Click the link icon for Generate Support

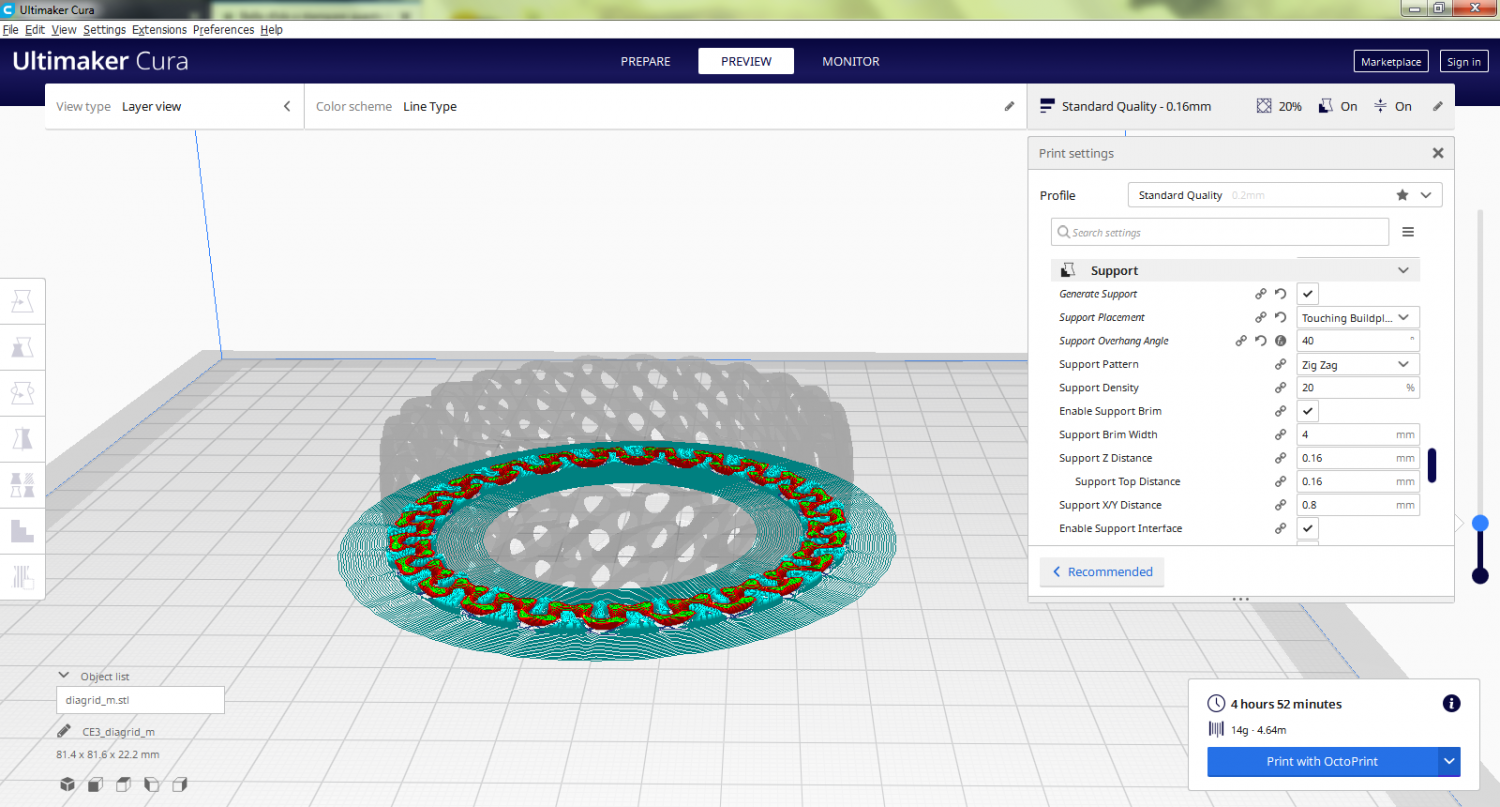[x=1261, y=294]
